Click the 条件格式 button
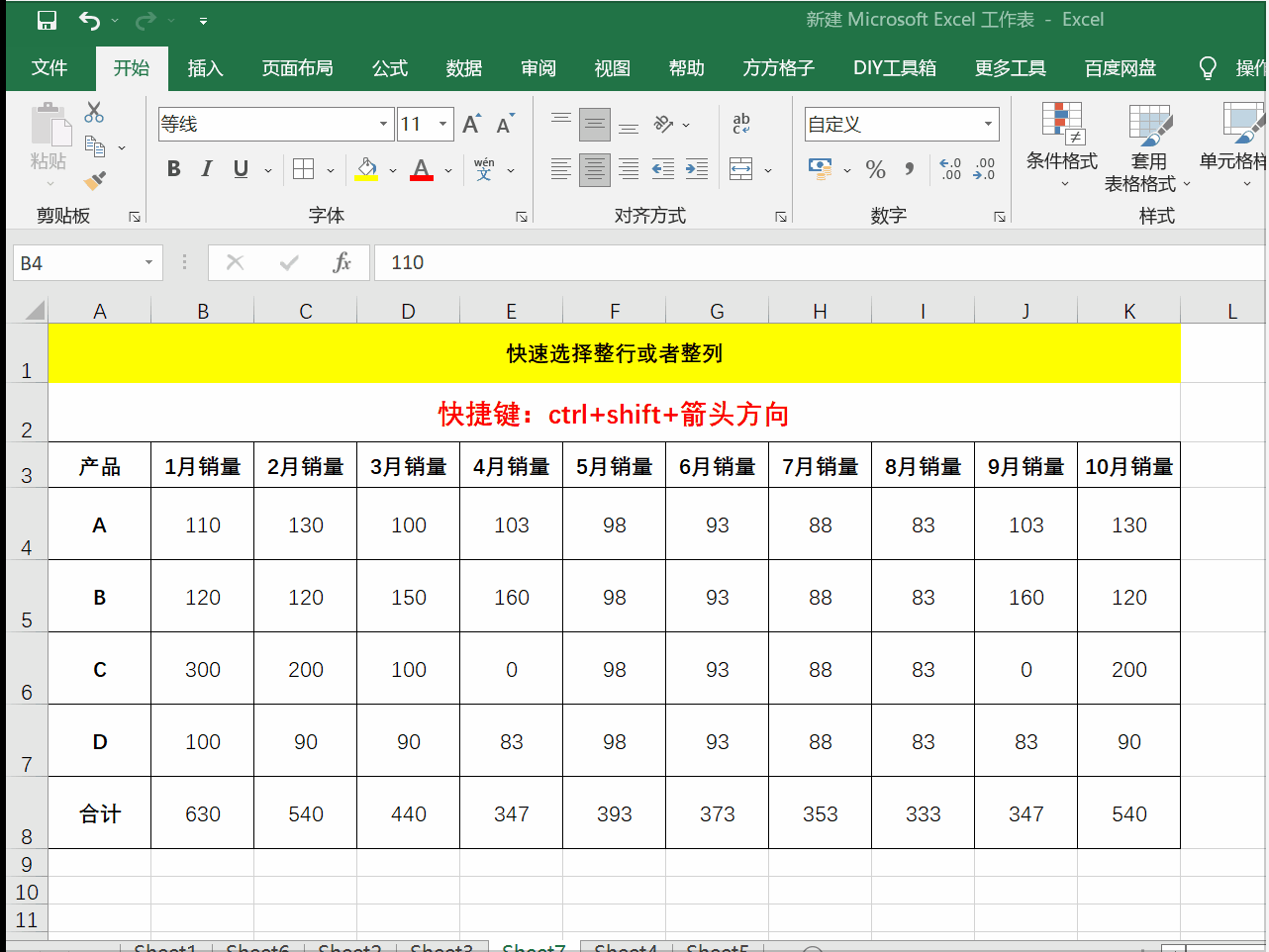The height and width of the screenshot is (952, 1269). pos(1061,143)
